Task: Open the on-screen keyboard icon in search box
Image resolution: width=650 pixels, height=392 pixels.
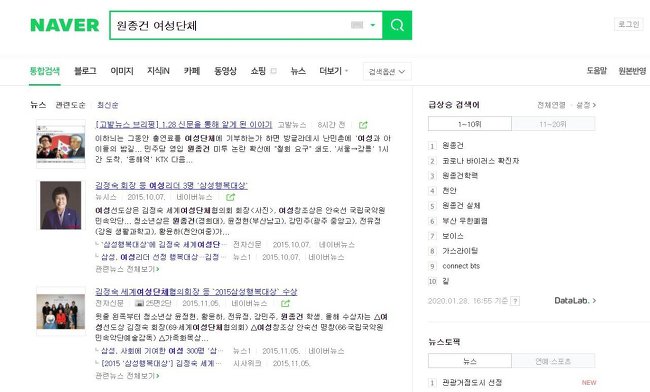Action: [x=357, y=25]
